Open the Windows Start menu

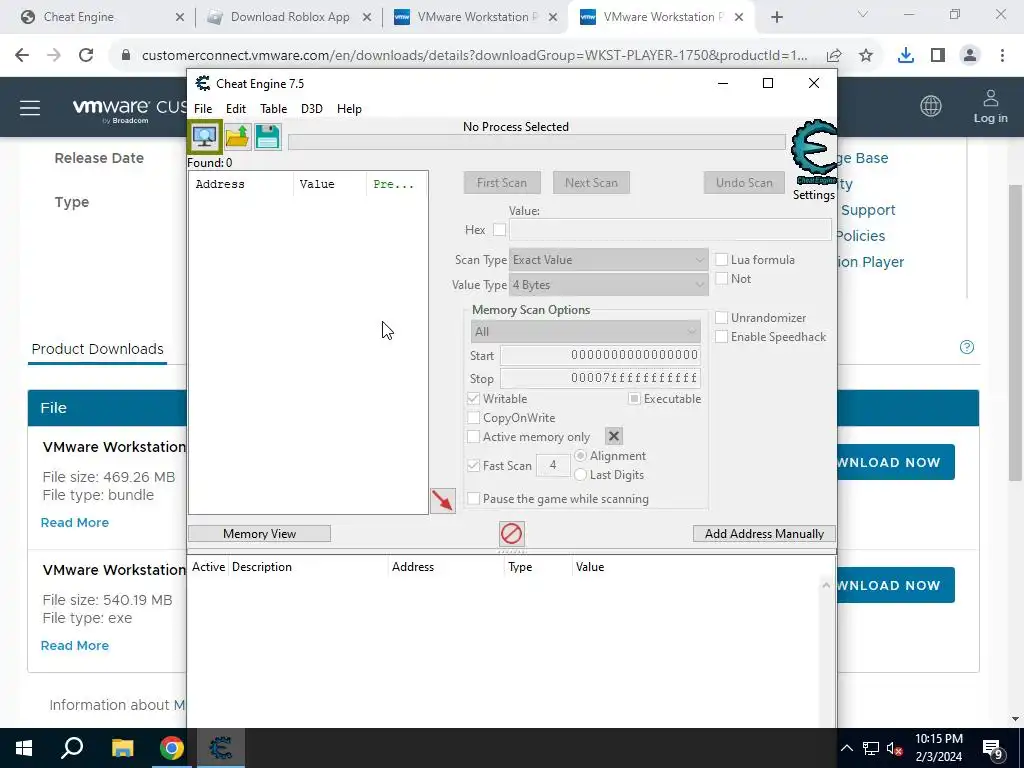pyautogui.click(x=24, y=748)
